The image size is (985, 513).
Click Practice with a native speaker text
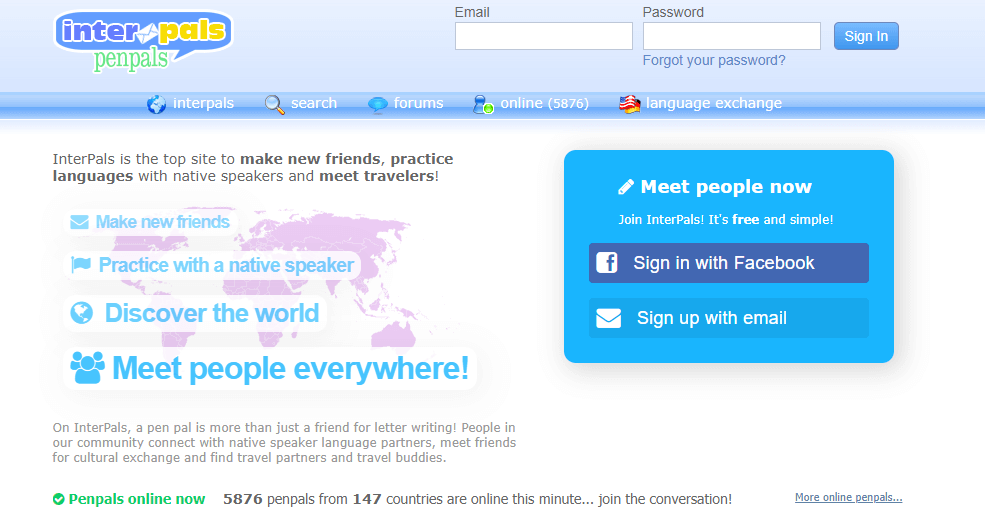[226, 265]
